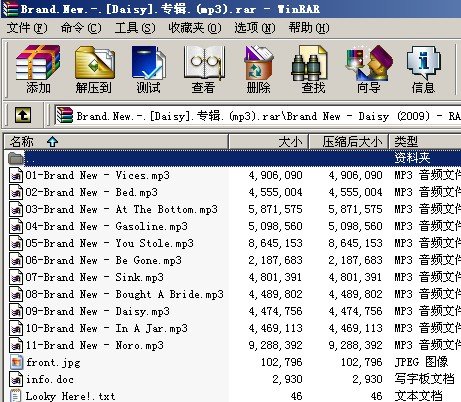Click the file icon of 06-Brand New - Be Gone.mp3

coord(16,260)
